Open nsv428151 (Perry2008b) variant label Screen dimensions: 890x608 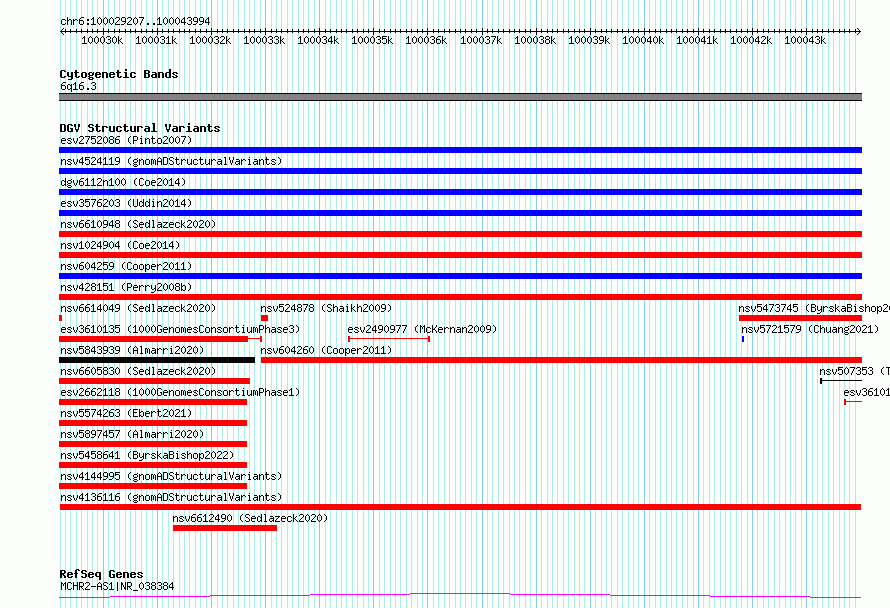point(126,287)
